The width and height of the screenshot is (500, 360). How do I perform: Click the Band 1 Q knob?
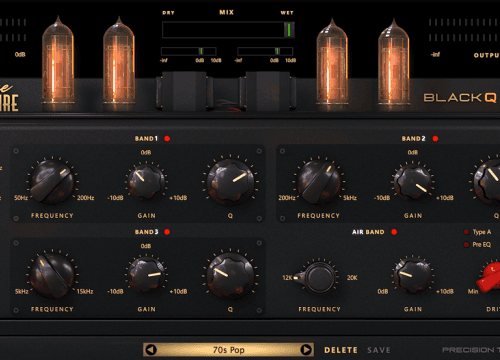pos(230,182)
